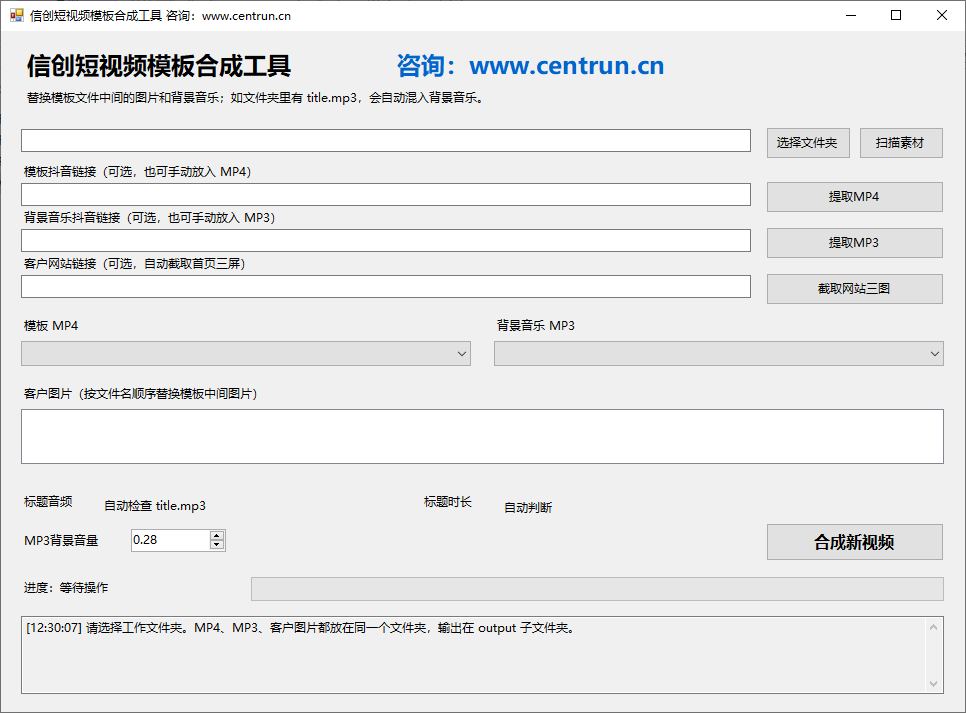This screenshot has width=966, height=713.
Task: Focus the 背景音乐抖音链接 input field
Action: [x=386, y=240]
